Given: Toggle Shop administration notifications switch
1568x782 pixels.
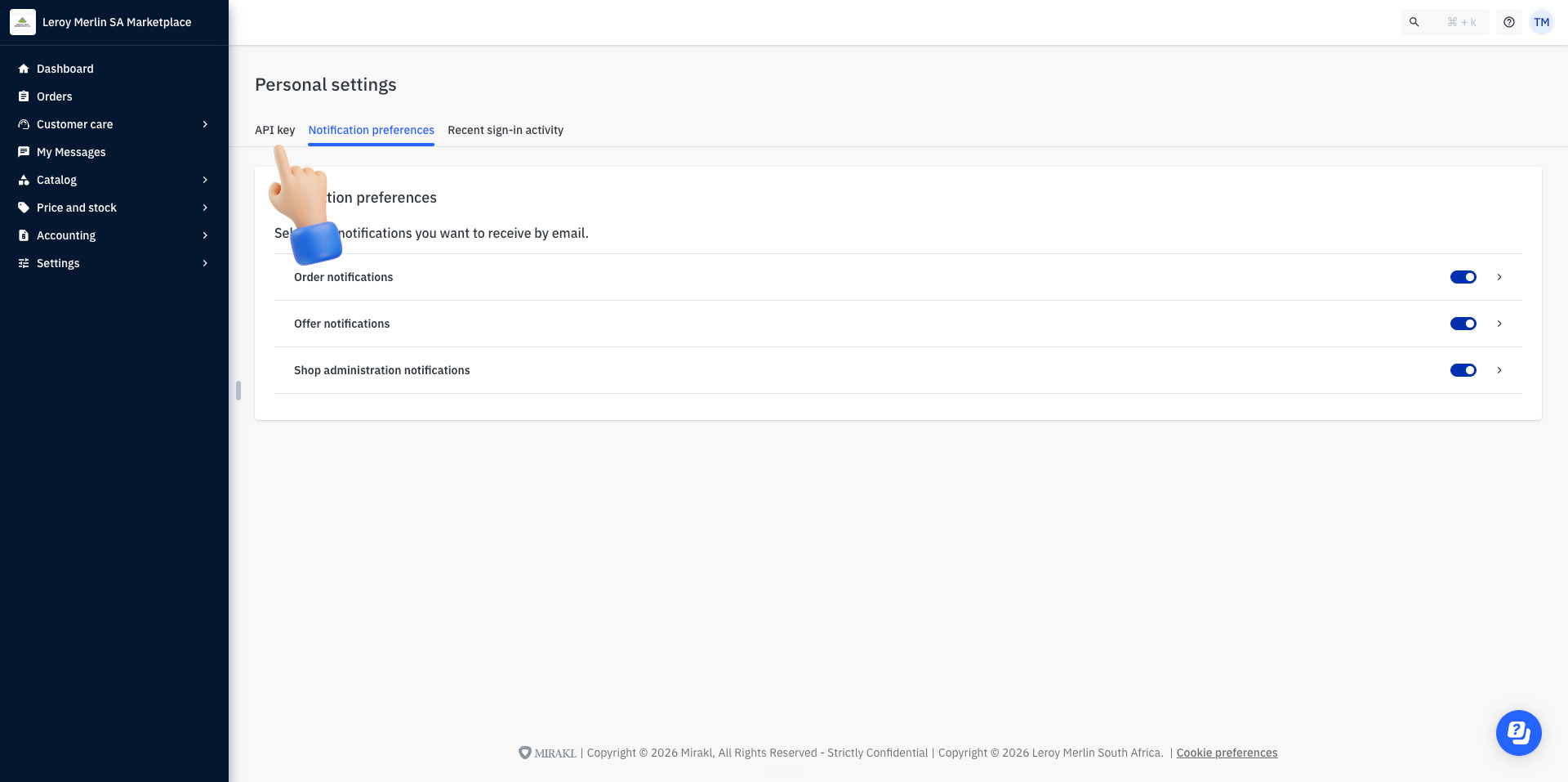Looking at the screenshot, I should [x=1463, y=370].
